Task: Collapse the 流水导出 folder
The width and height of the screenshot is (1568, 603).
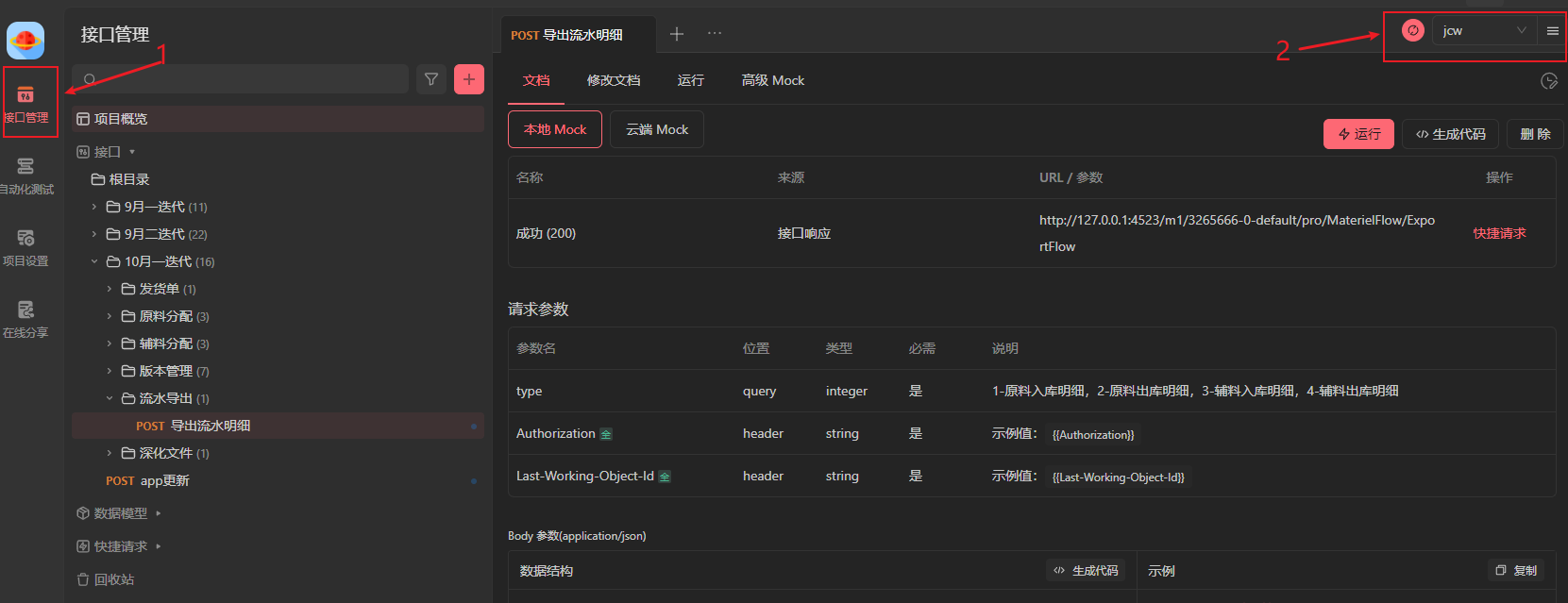Action: point(110,398)
